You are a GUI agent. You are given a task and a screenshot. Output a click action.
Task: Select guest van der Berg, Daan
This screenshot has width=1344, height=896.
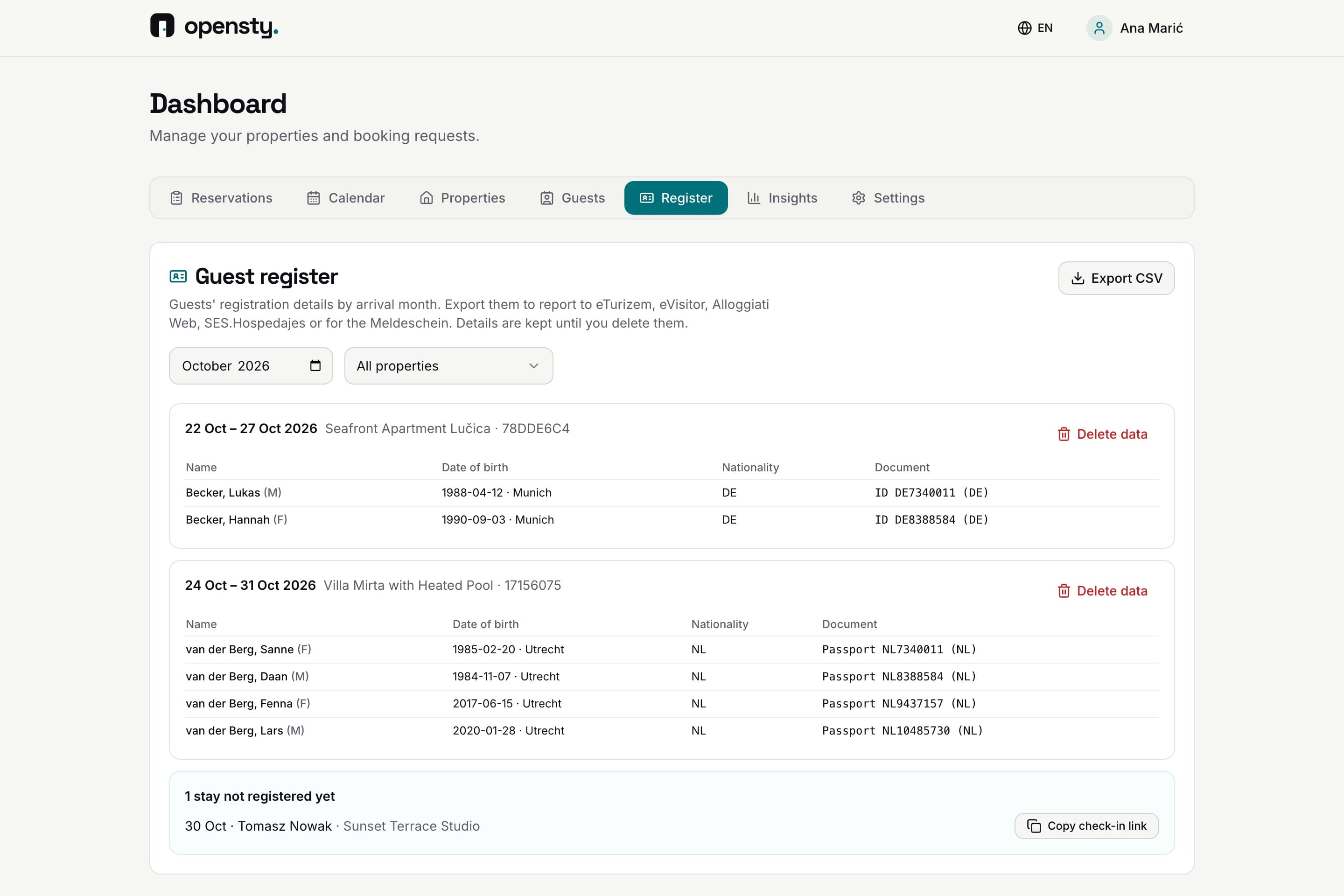click(672, 676)
